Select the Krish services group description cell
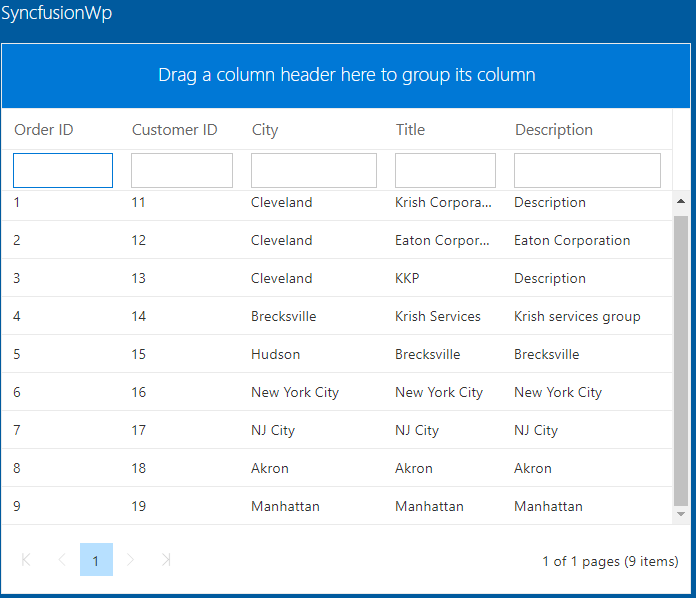This screenshot has width=696, height=598. [x=577, y=316]
